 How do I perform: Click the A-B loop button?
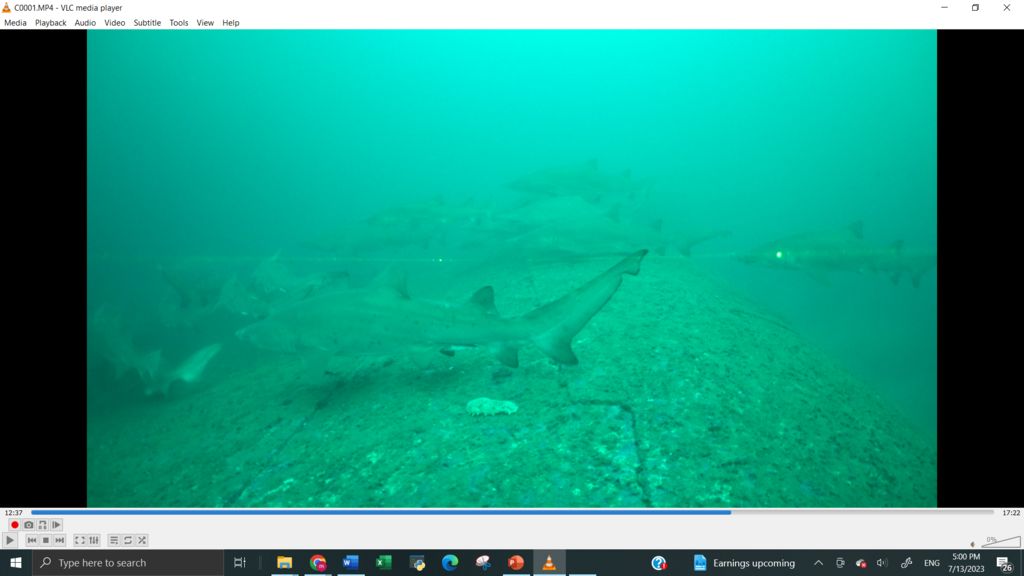point(42,525)
